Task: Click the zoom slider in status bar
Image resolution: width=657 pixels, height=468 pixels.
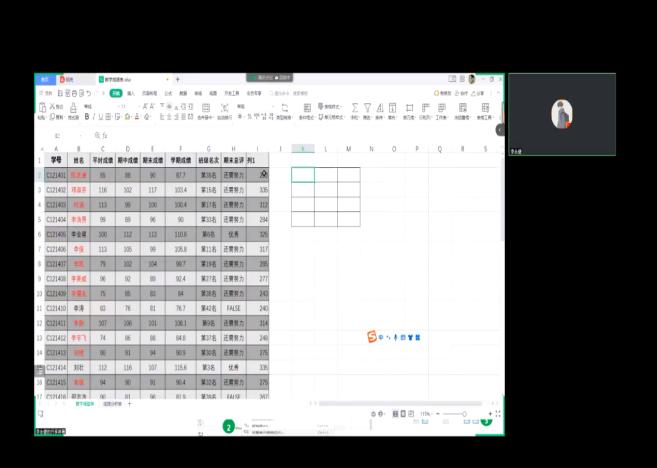Action: 455,413
